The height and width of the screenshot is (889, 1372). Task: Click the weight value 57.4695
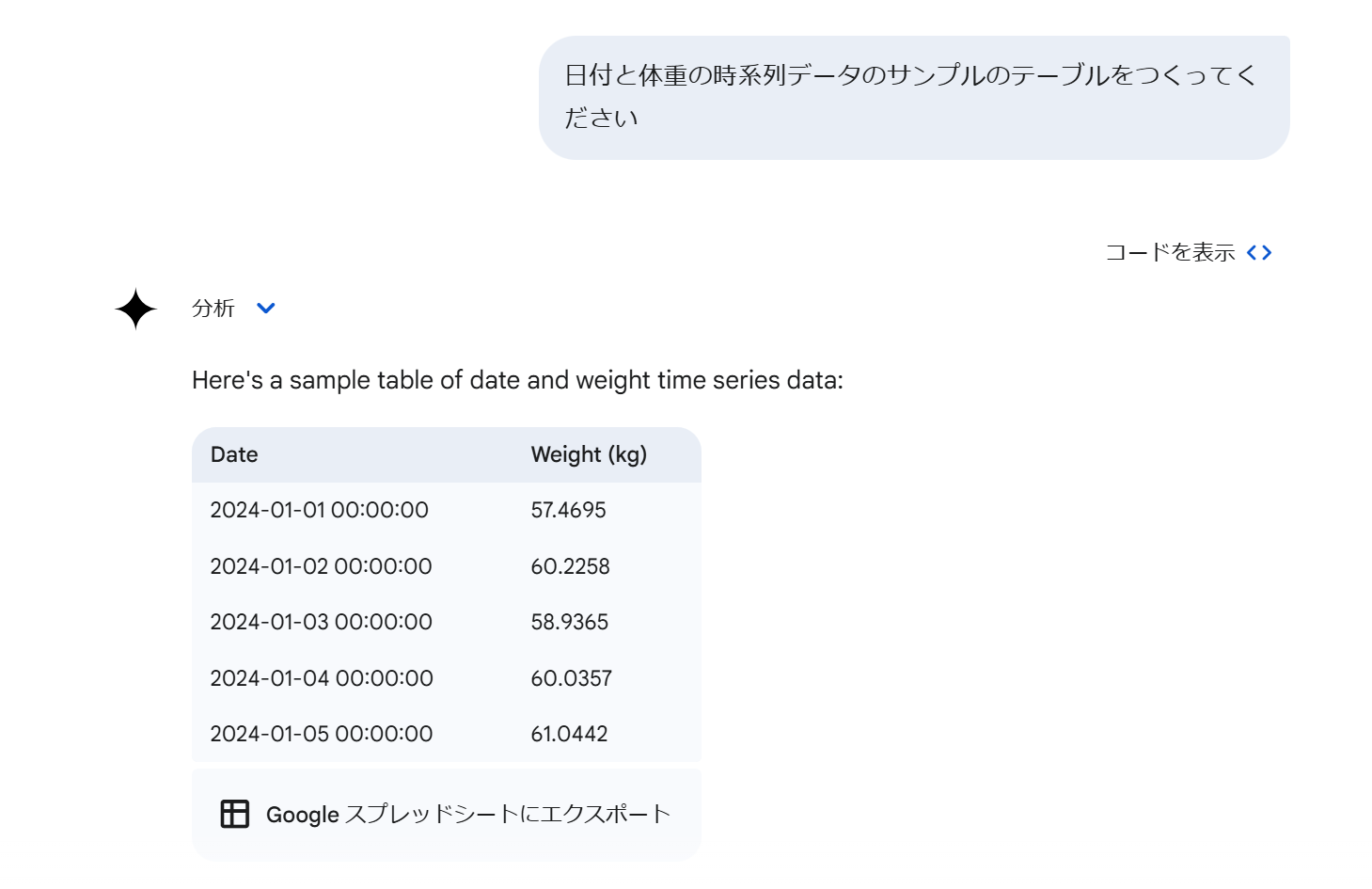coord(568,510)
